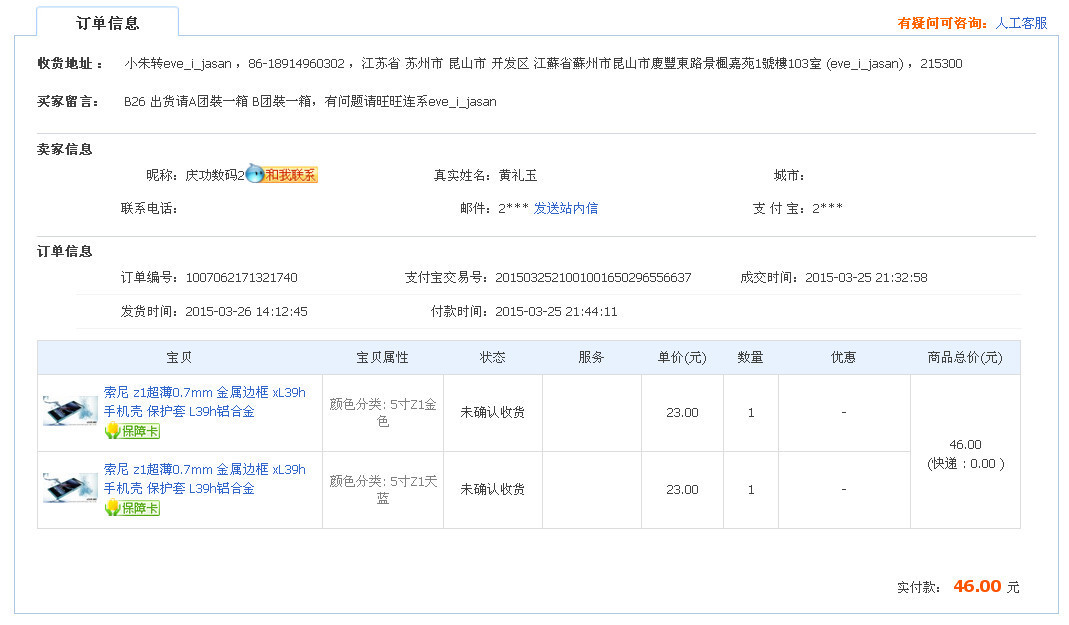This screenshot has width=1069, height=625.
Task: Open product title link for 天蓝 item
Action: pyautogui.click(x=204, y=478)
